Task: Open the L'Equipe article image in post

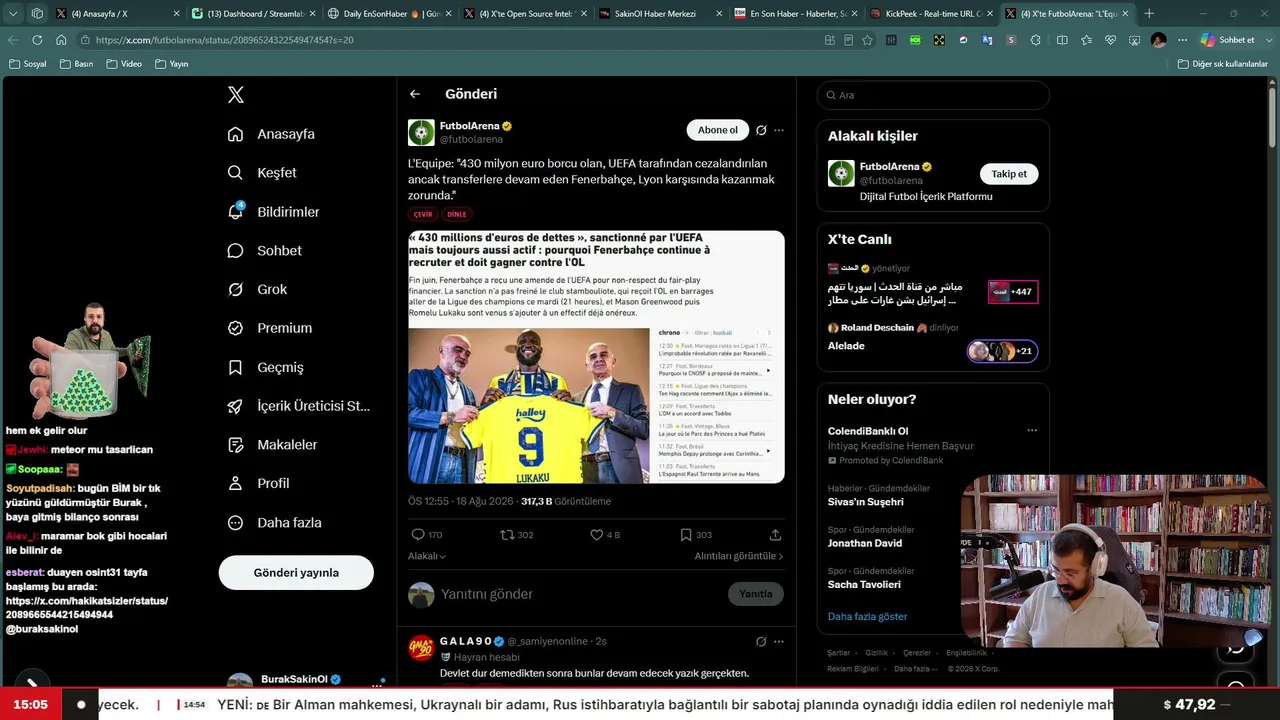Action: (596, 357)
